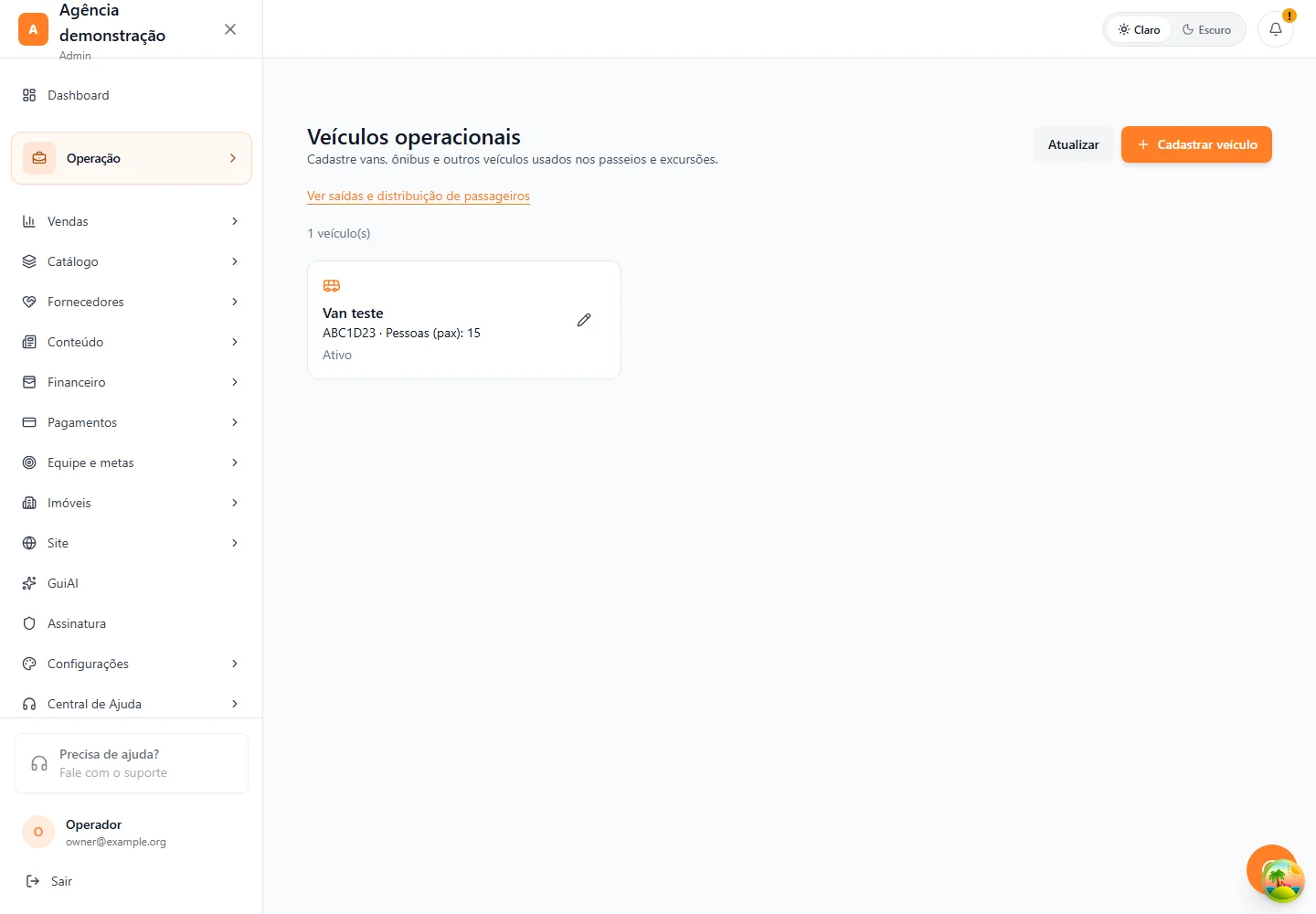Click the Financeiro icon in sidebar
The image size is (1316, 914).
pos(29,382)
